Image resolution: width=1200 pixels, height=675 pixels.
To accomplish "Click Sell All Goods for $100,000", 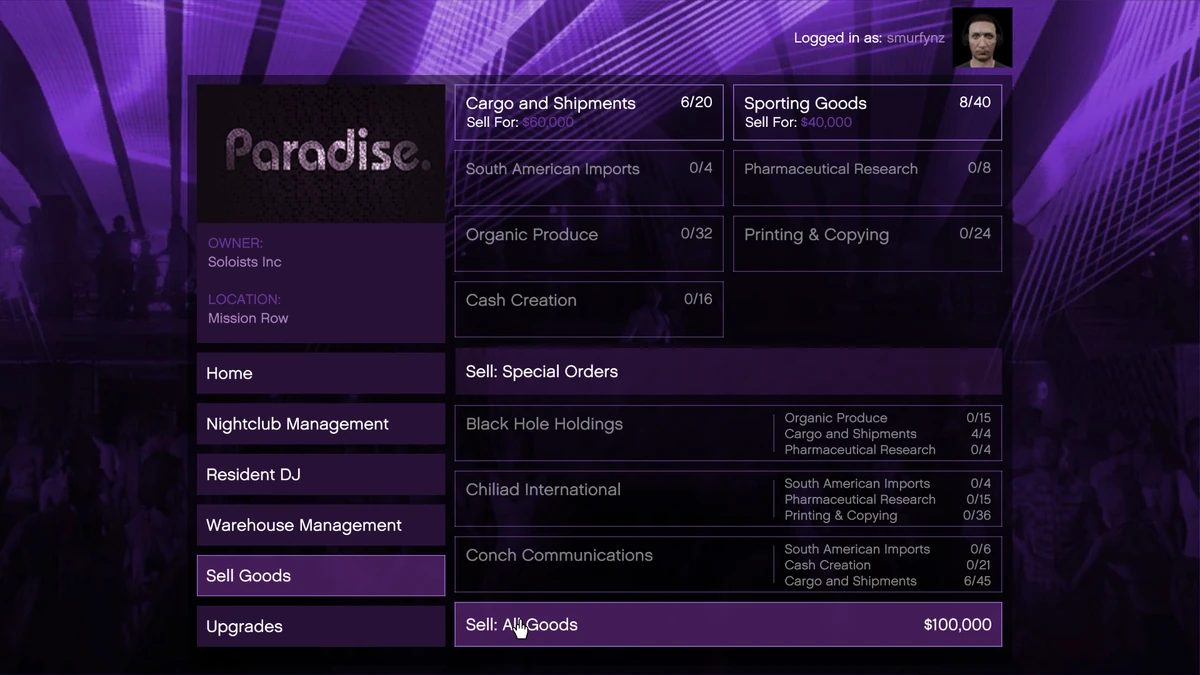I will point(727,624).
